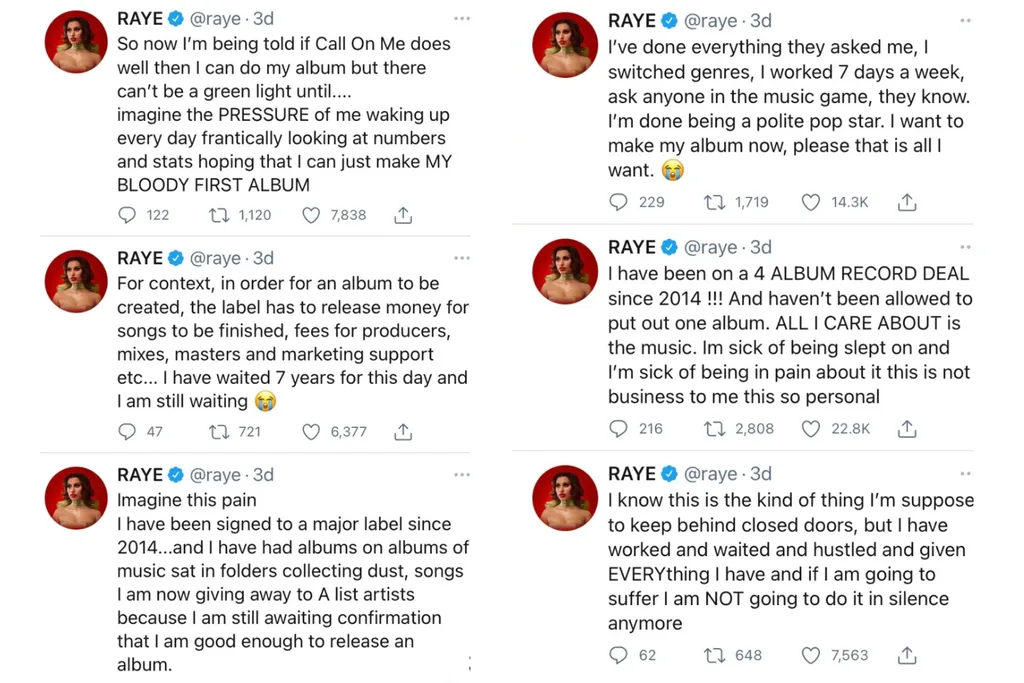Like the "I know this is" tweet
The width and height of the screenshot is (1024, 683).
(810, 655)
